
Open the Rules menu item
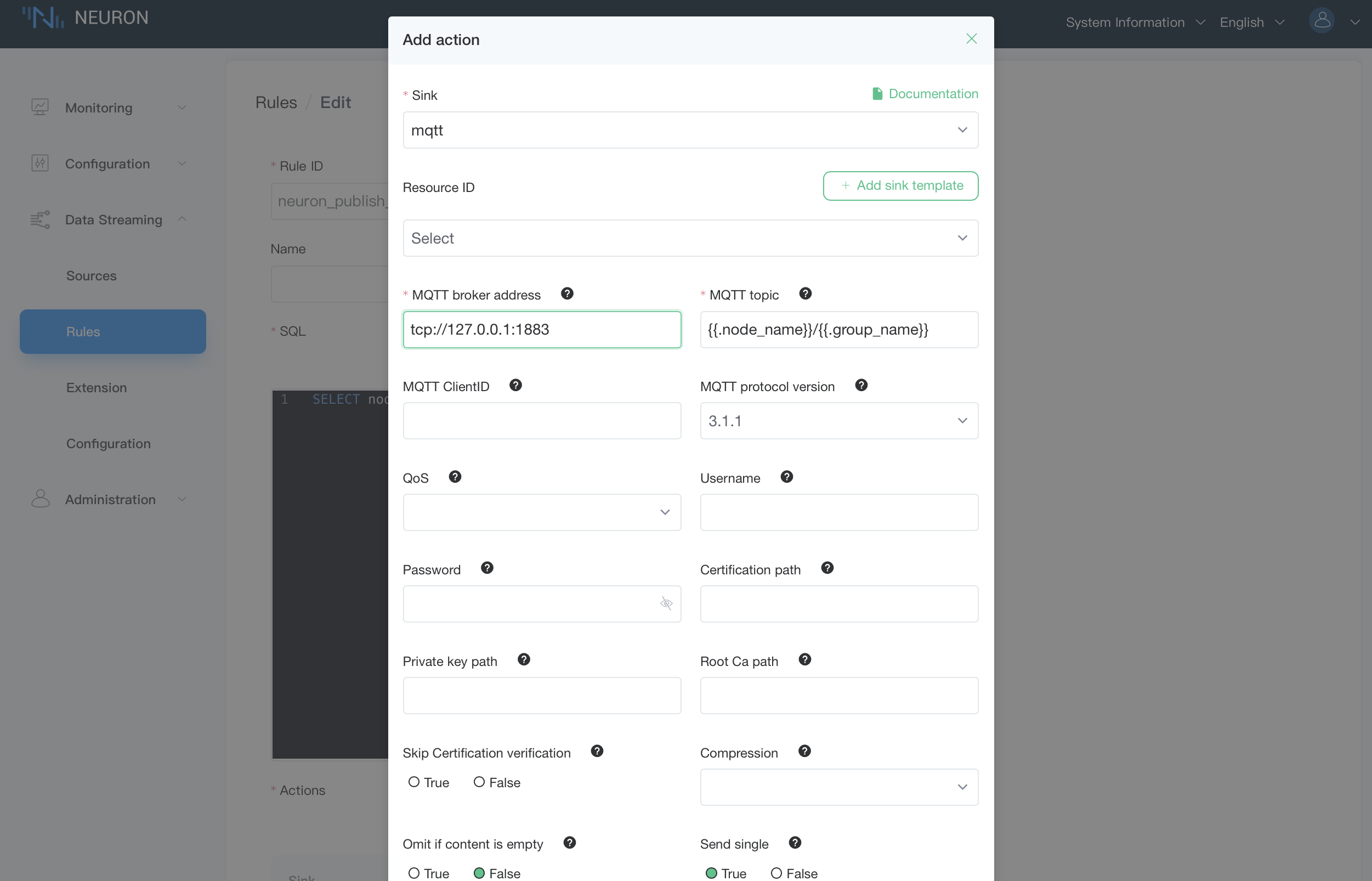point(82,331)
